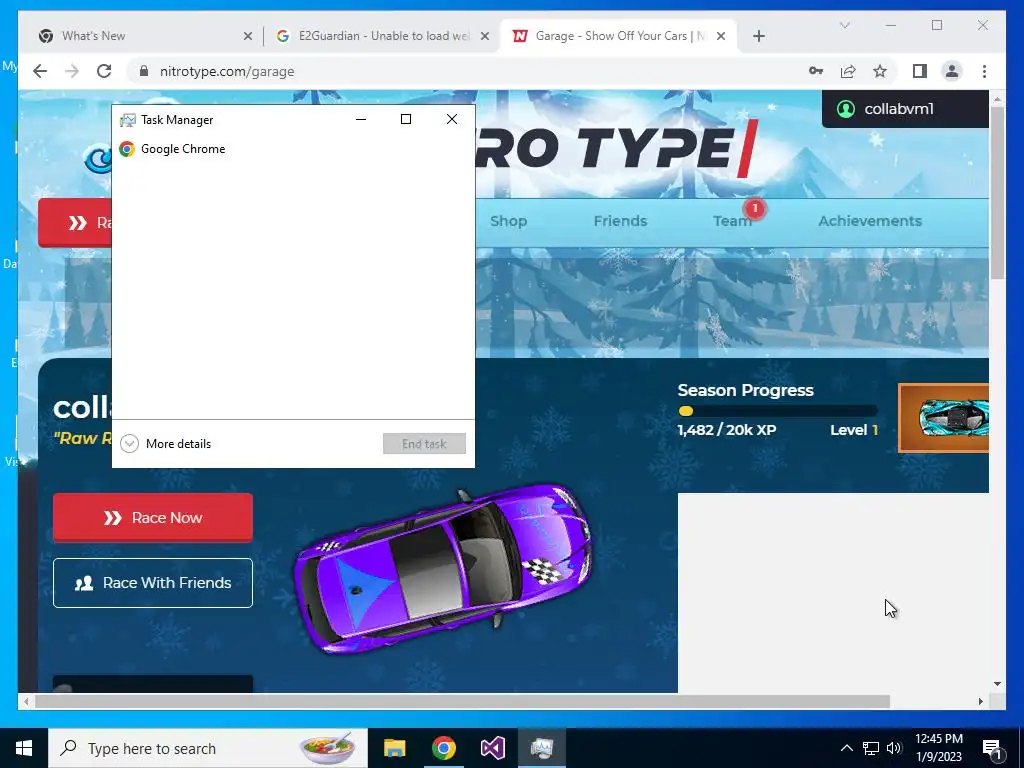Minimize the Chrome window

(x=891, y=25)
